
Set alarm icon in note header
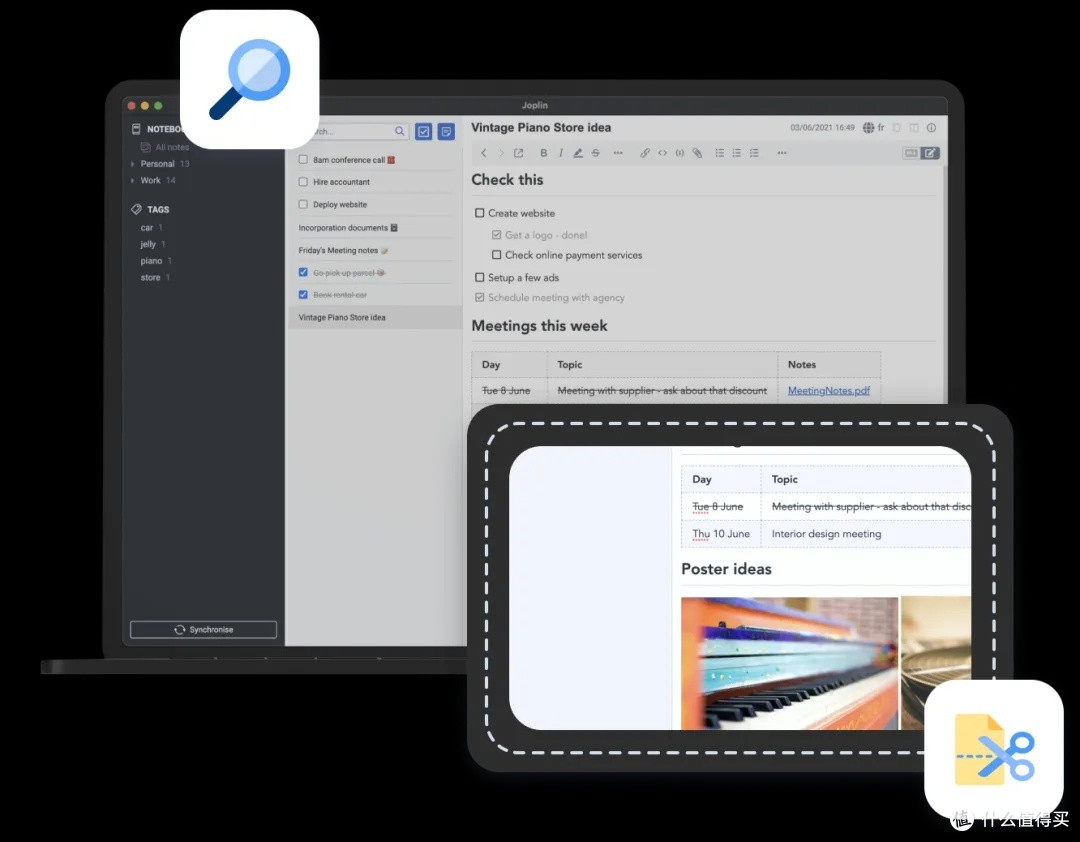click(x=897, y=127)
